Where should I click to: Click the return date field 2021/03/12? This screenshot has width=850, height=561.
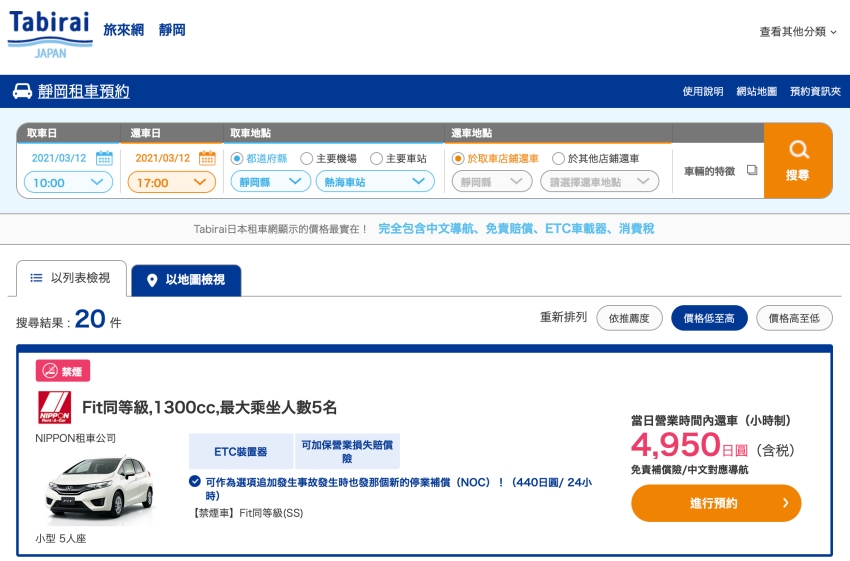click(x=163, y=158)
